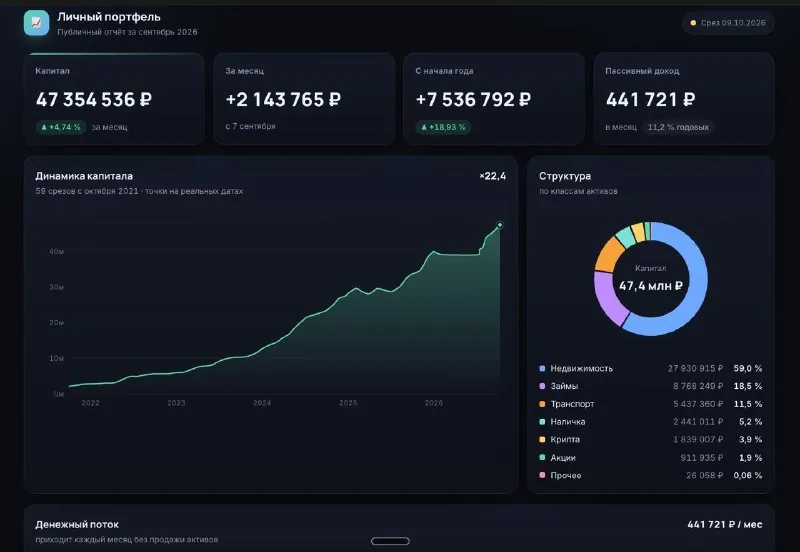Click the 0,06 % share value
Image resolution: width=800 pixels, height=552 pixels.
(x=748, y=475)
